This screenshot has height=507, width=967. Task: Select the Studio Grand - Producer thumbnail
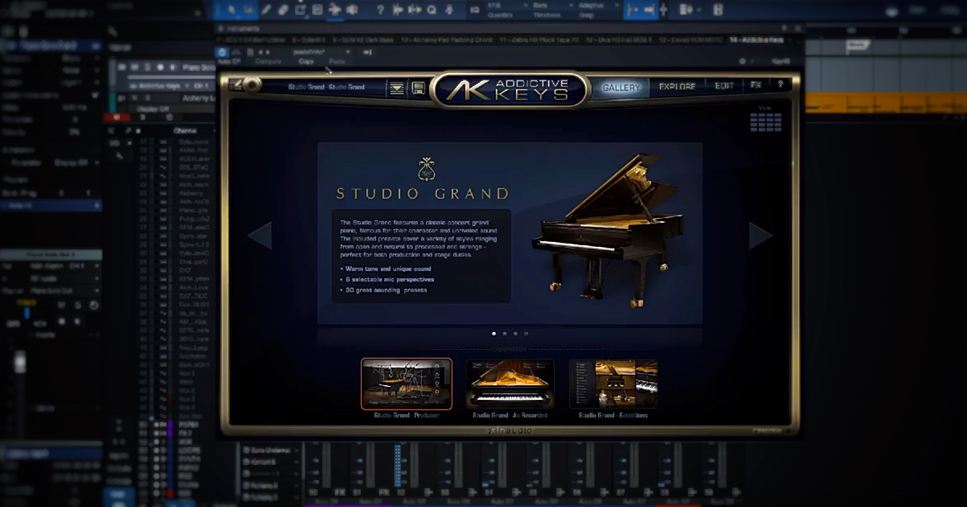pos(406,384)
